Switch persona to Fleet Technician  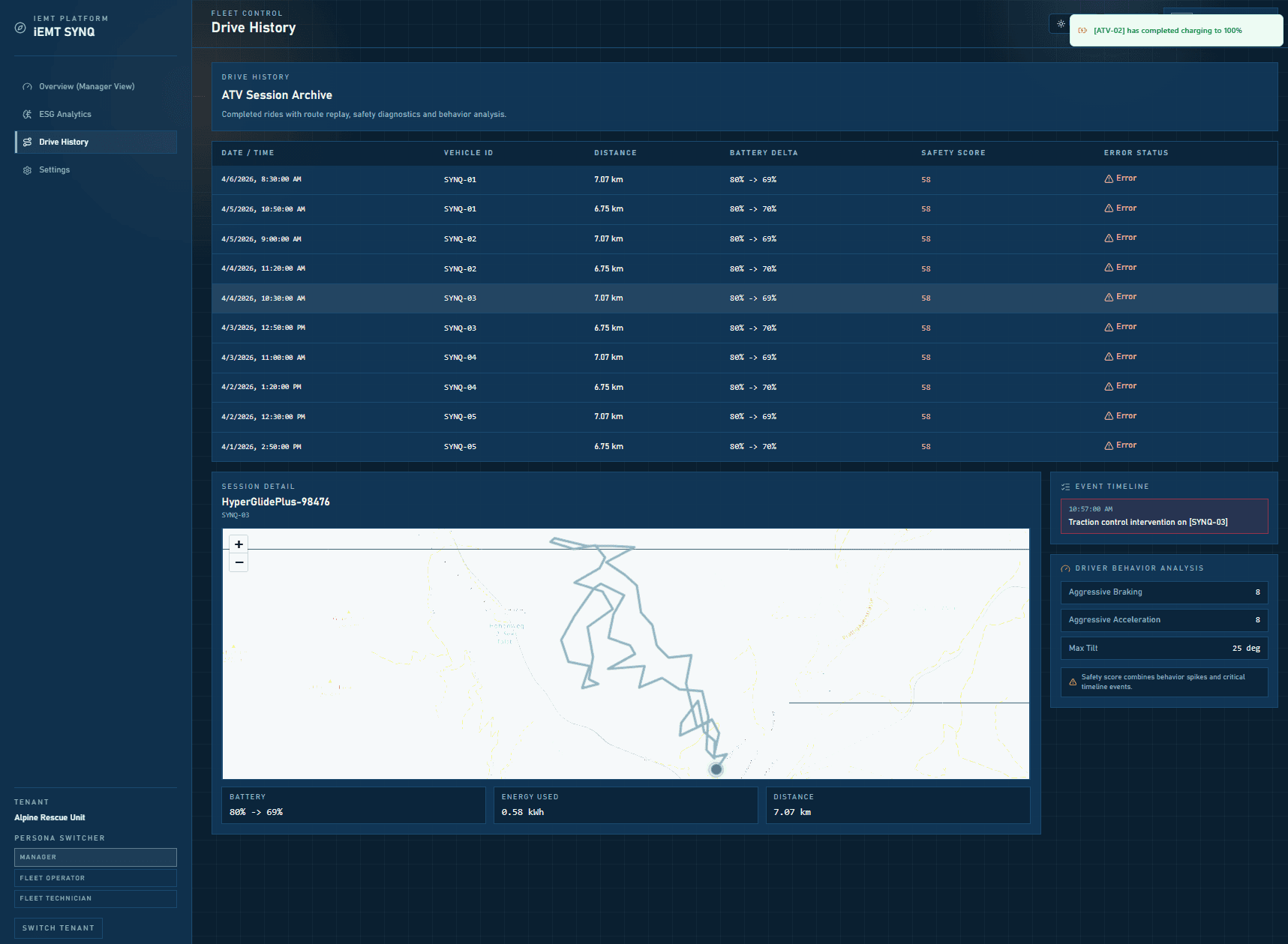pos(95,898)
